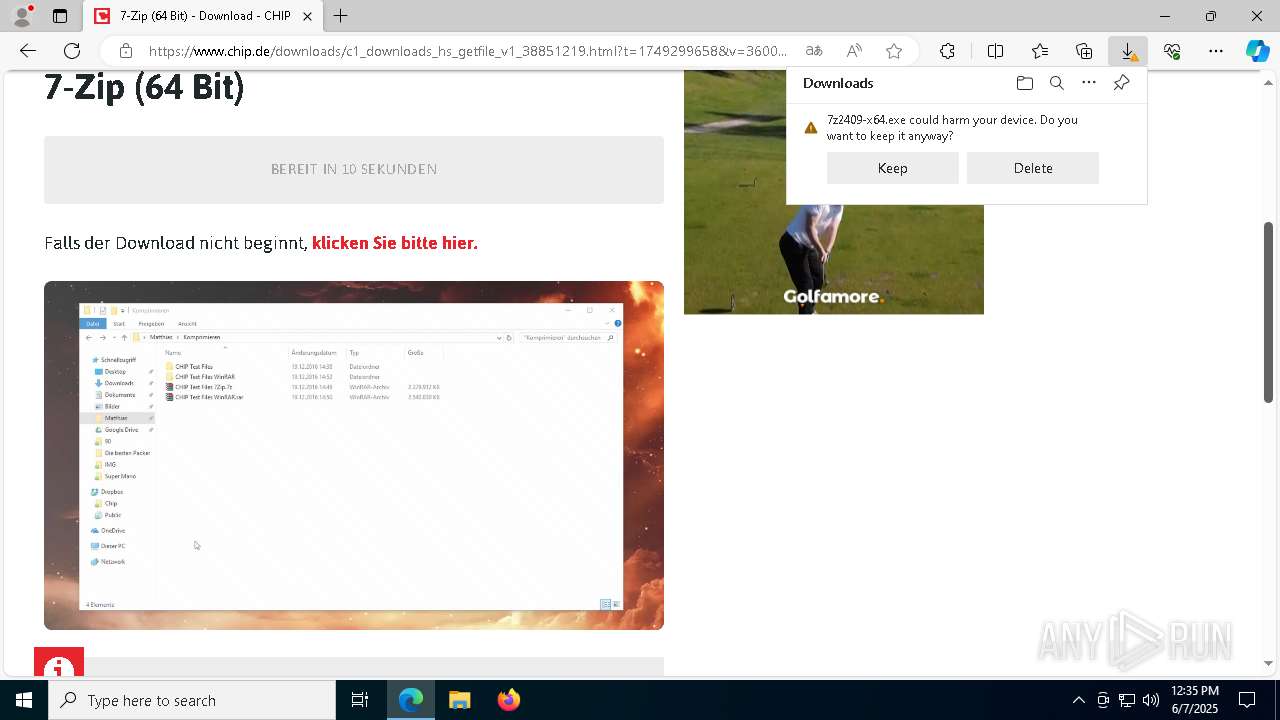Click the 'klicken Sie bitte hier' link
Image resolution: width=1280 pixels, height=720 pixels.
click(395, 243)
